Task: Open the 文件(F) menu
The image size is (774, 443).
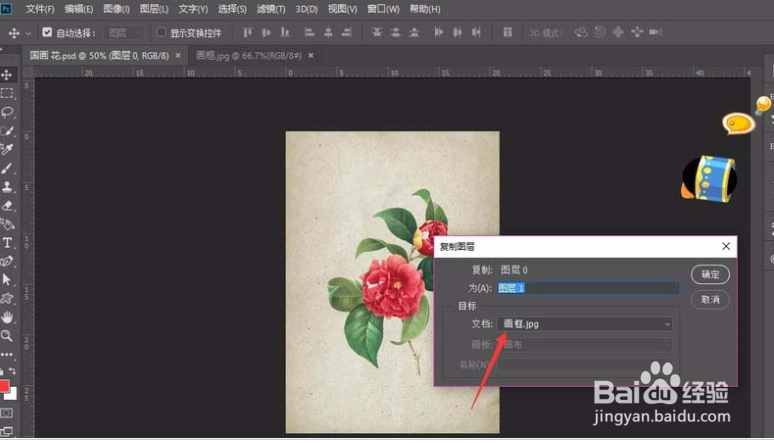Action: [x=39, y=9]
